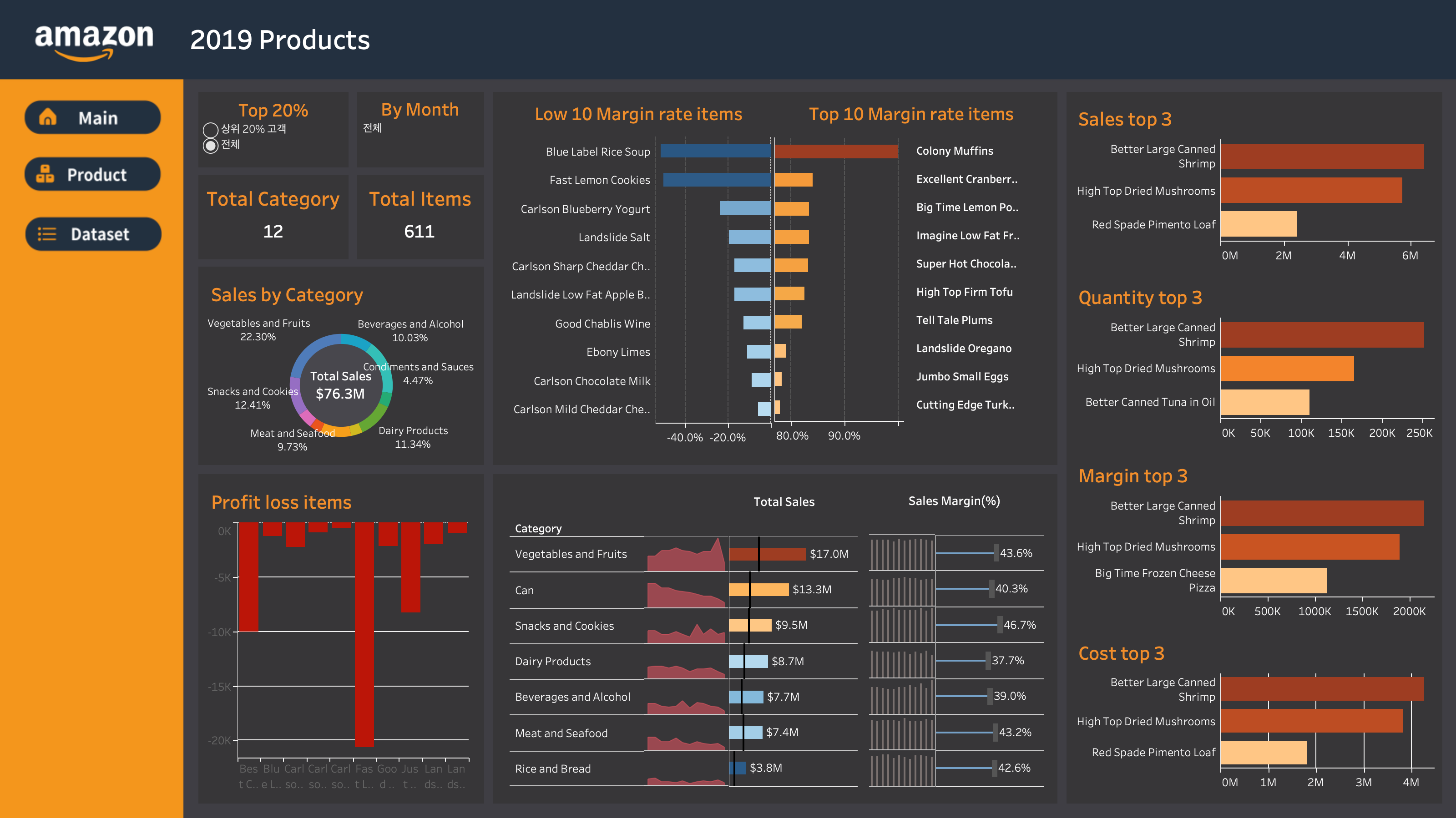1456x819 pixels.
Task: Click the Better Canned Tuna in Oil bar
Action: 1264,402
